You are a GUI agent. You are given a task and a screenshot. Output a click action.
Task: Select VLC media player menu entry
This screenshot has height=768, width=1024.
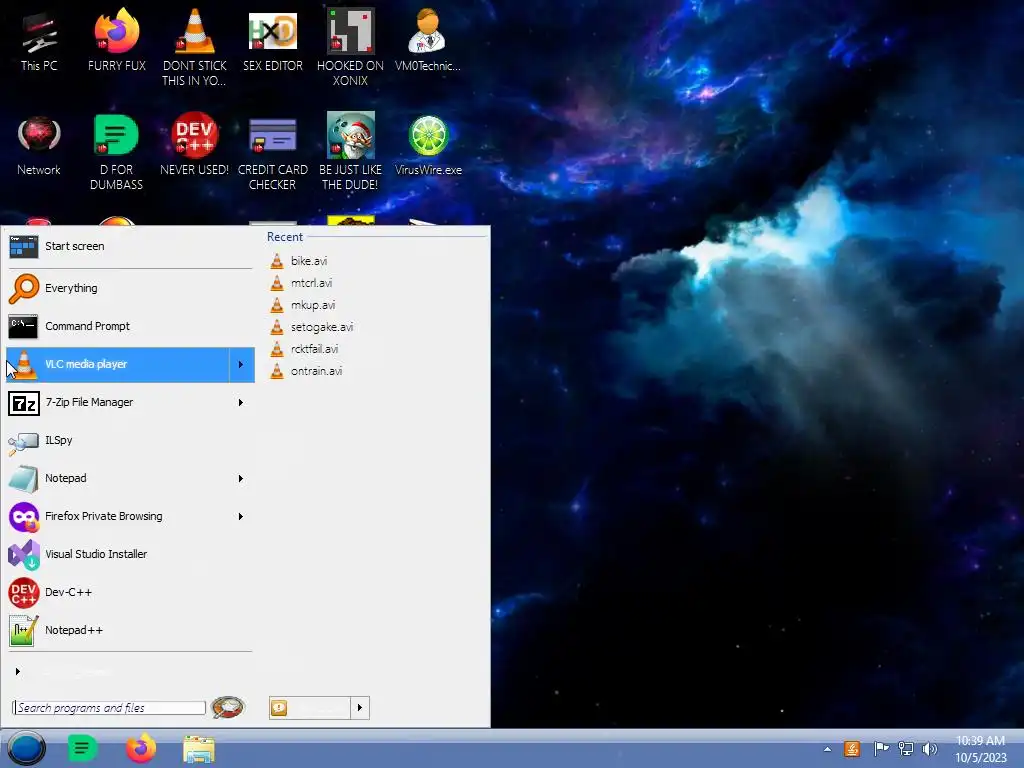[118, 364]
